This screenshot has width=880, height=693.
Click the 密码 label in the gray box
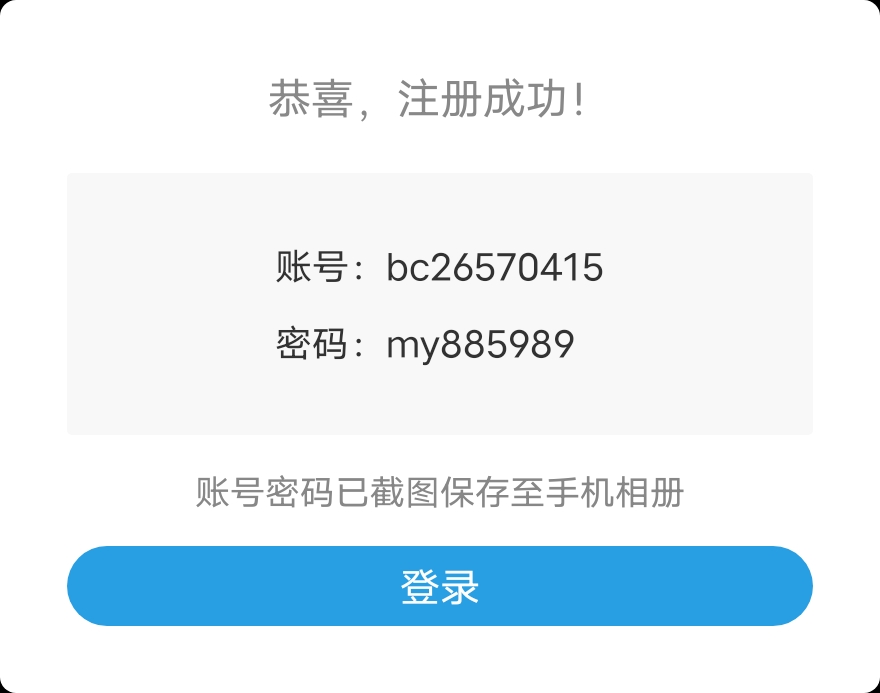pyautogui.click(x=310, y=343)
